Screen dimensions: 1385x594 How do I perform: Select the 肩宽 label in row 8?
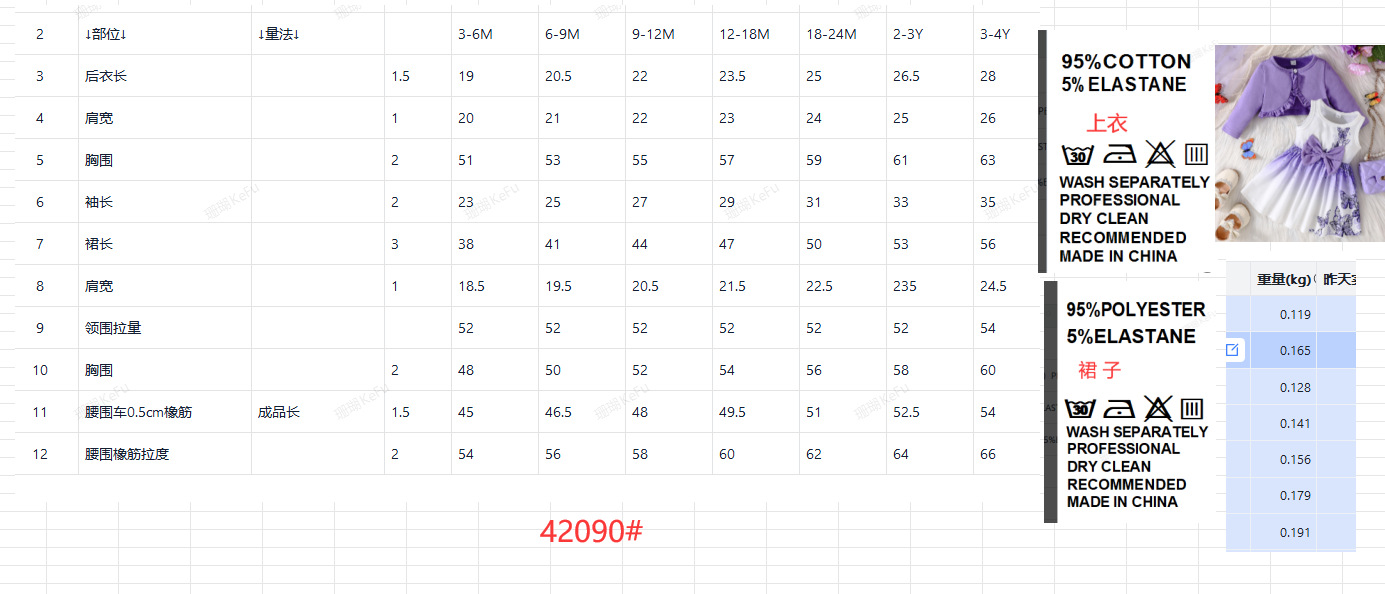(x=99, y=286)
